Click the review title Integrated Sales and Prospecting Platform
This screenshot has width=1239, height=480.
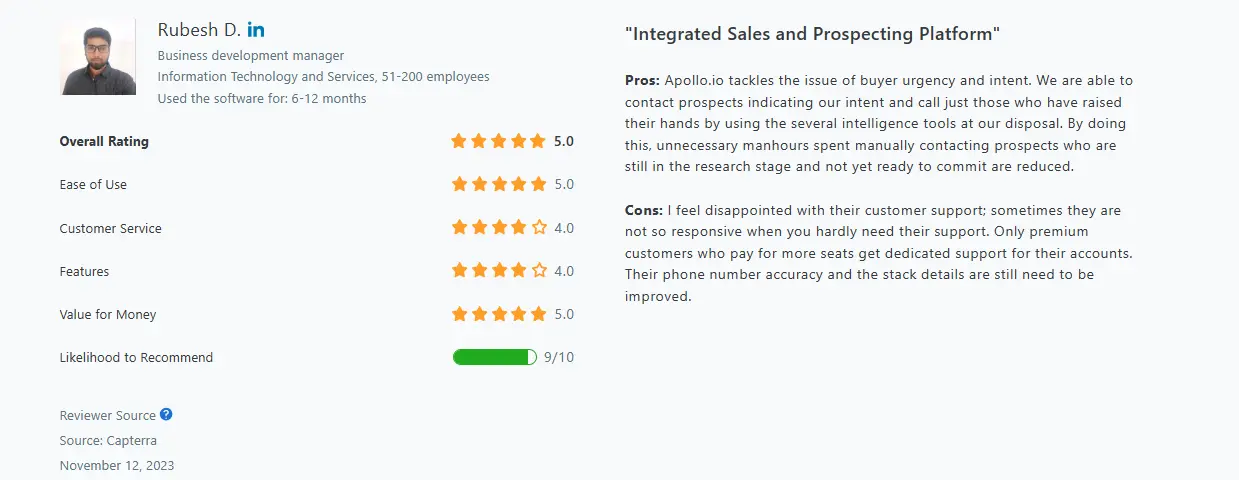(812, 34)
